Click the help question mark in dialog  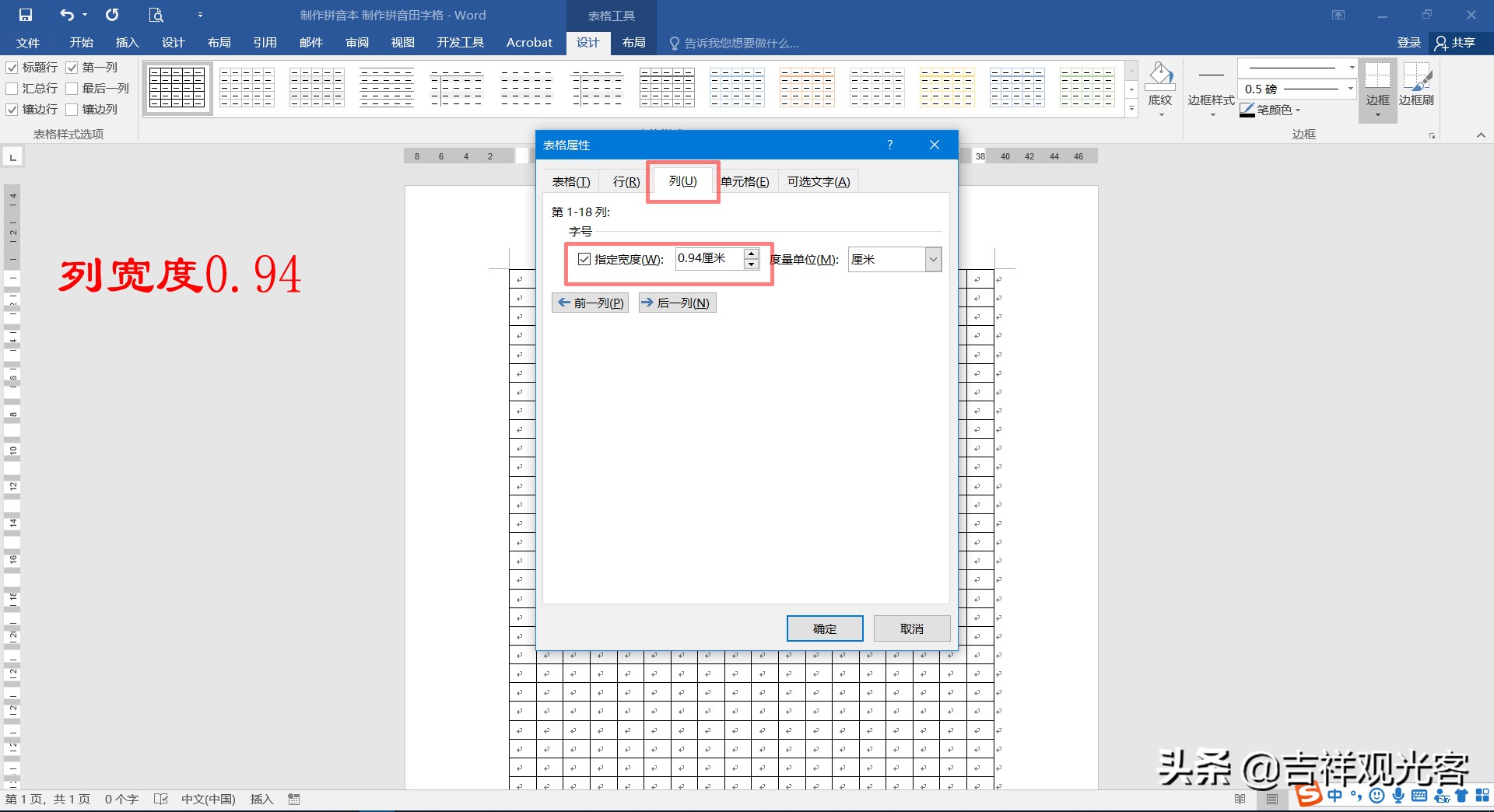point(889,145)
